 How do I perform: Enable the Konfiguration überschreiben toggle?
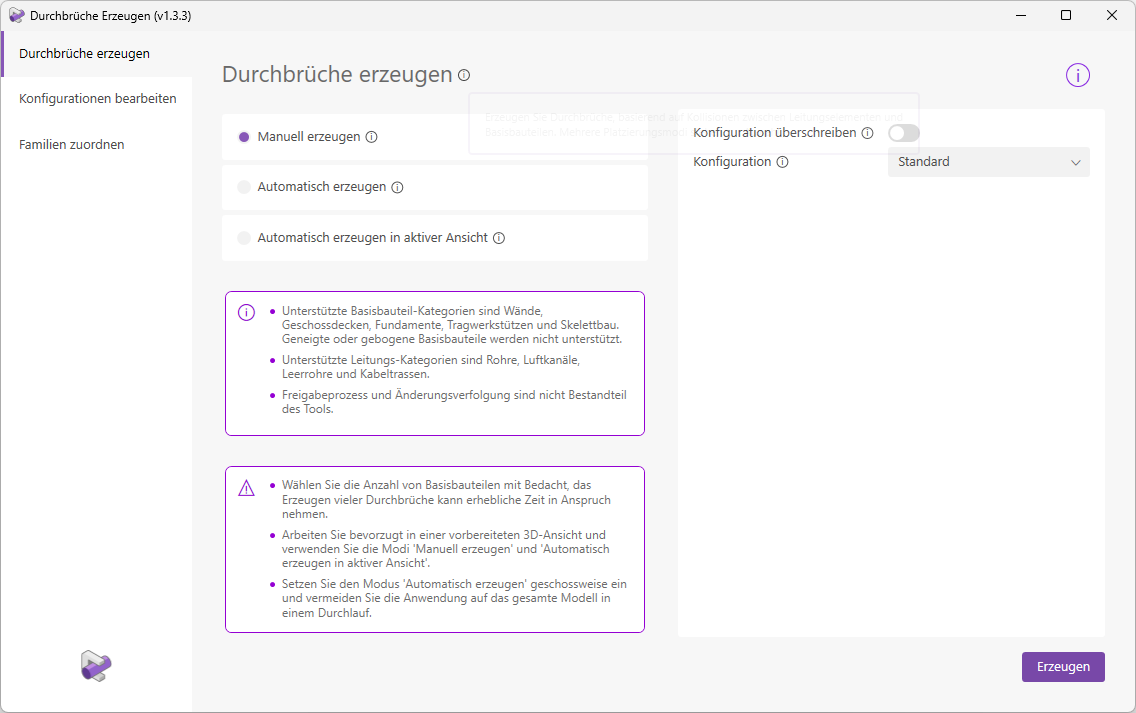click(x=903, y=133)
